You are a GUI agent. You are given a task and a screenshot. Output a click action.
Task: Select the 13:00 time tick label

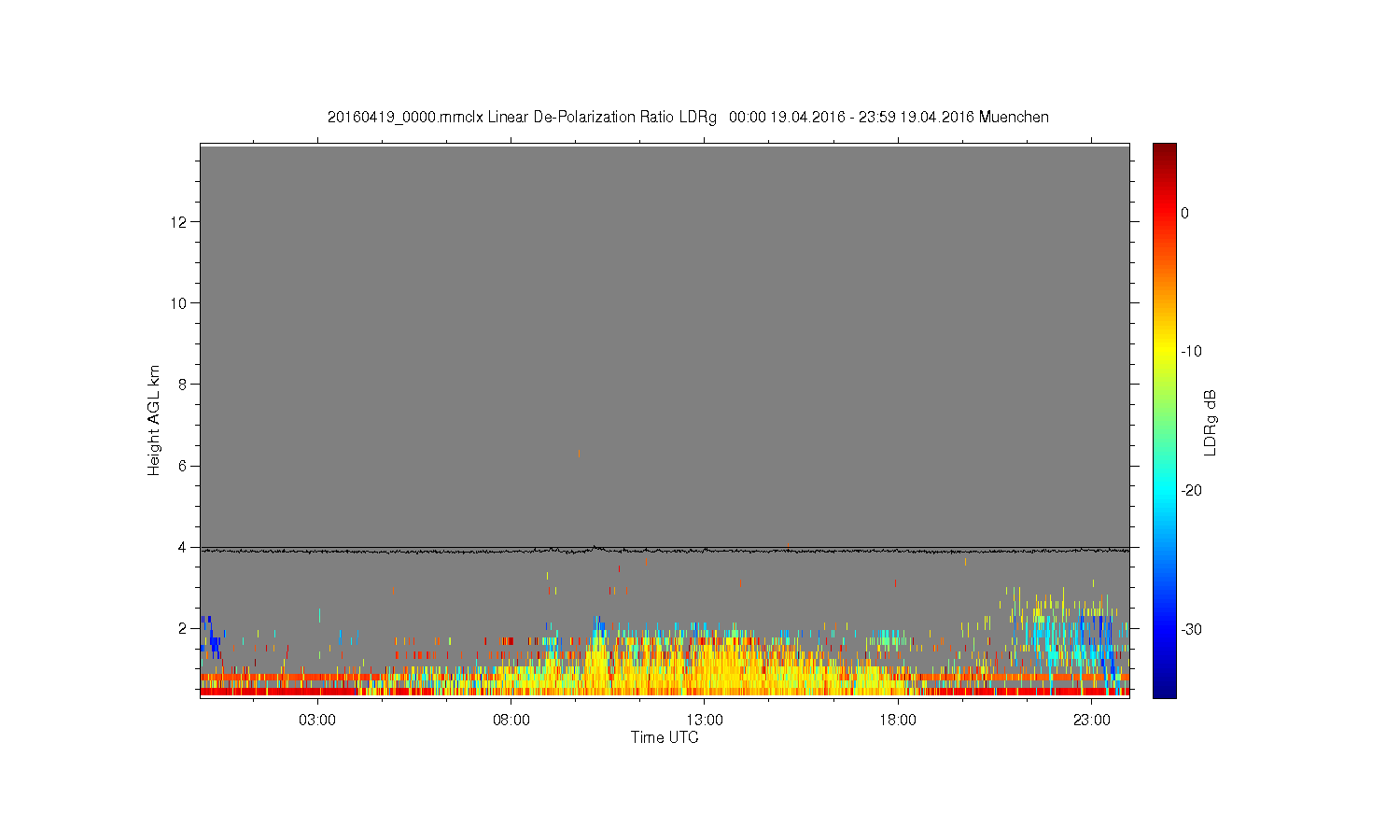click(705, 721)
